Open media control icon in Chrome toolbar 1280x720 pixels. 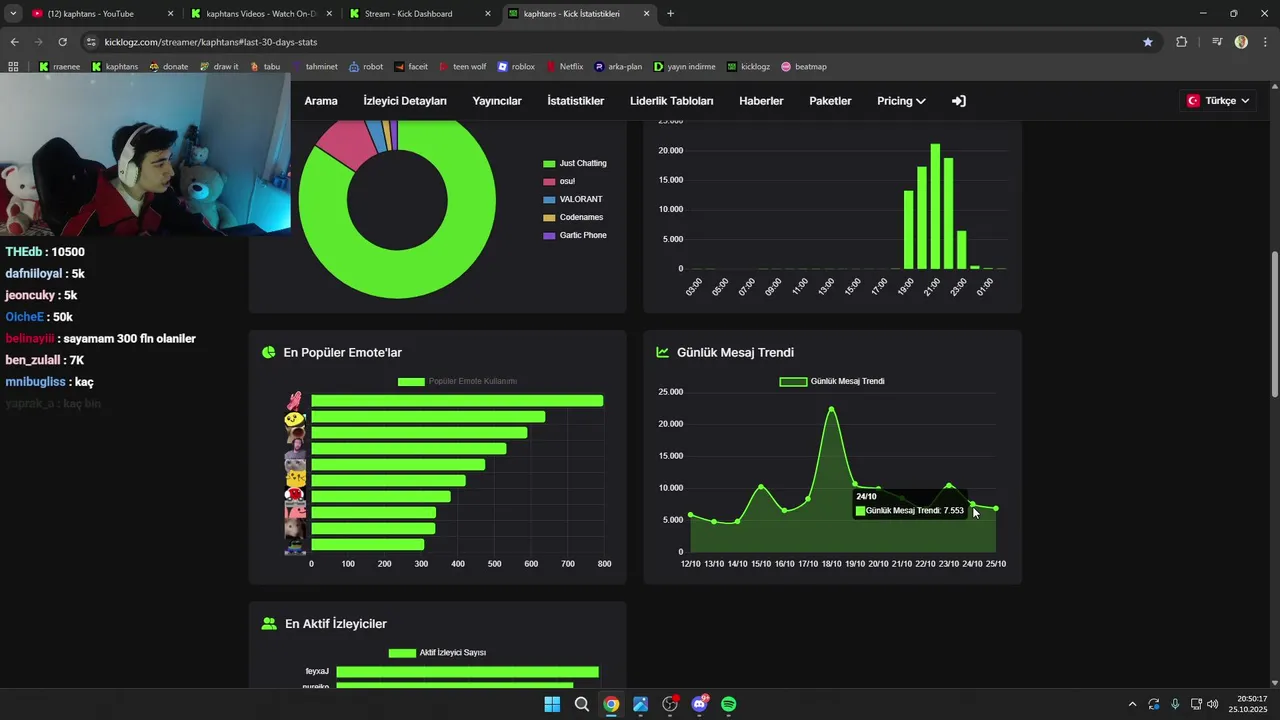point(1217,42)
